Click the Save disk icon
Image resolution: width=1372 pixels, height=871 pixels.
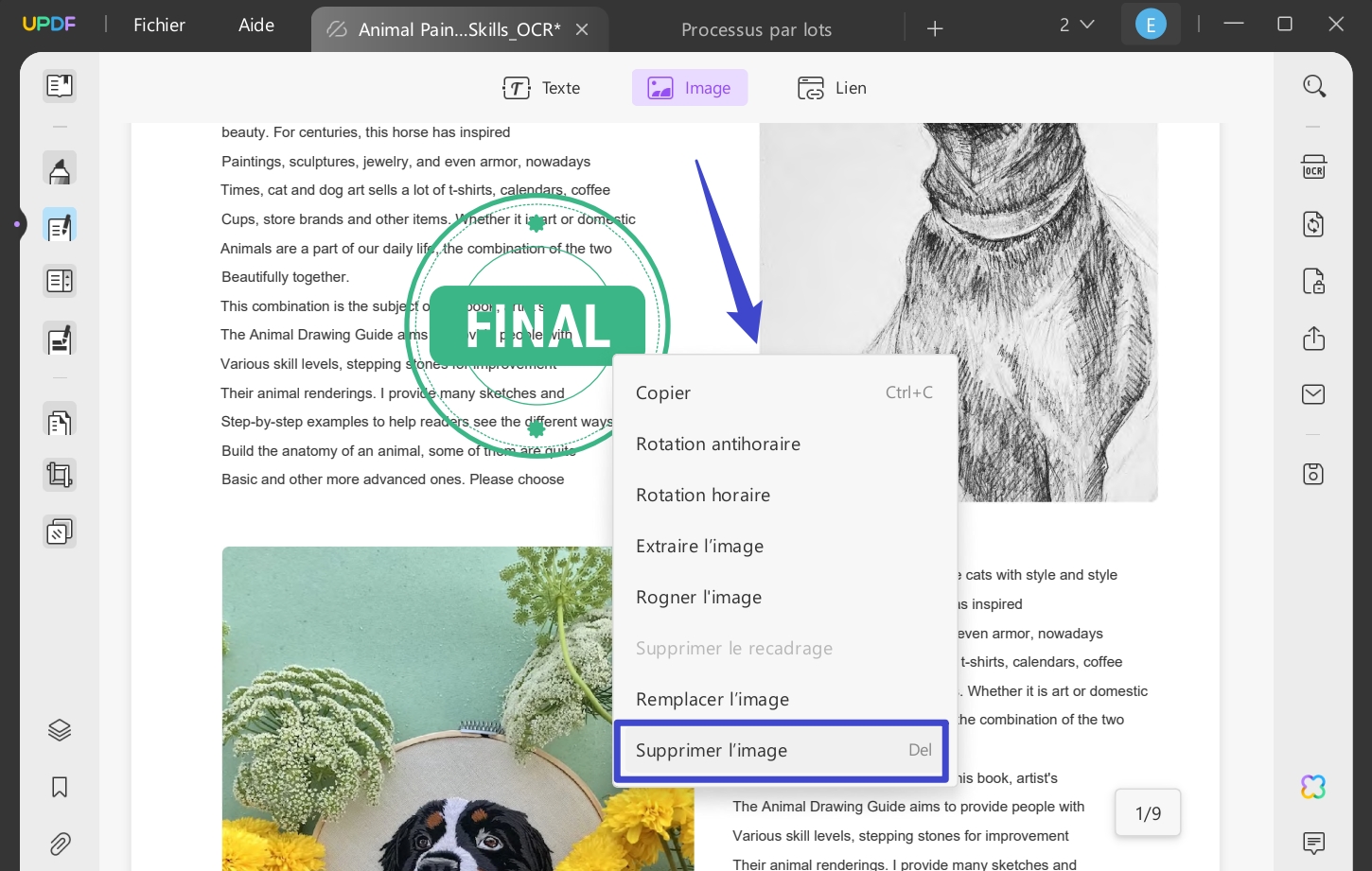[x=1314, y=474]
